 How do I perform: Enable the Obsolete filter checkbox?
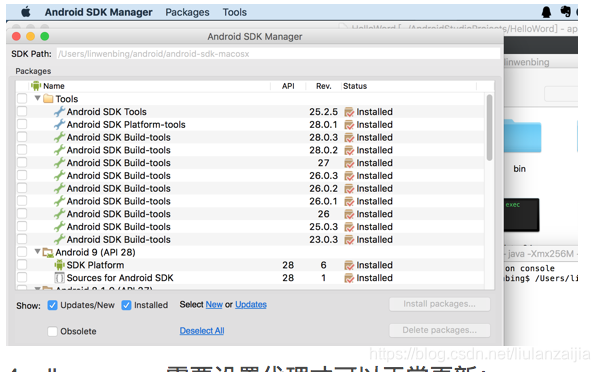point(52,331)
